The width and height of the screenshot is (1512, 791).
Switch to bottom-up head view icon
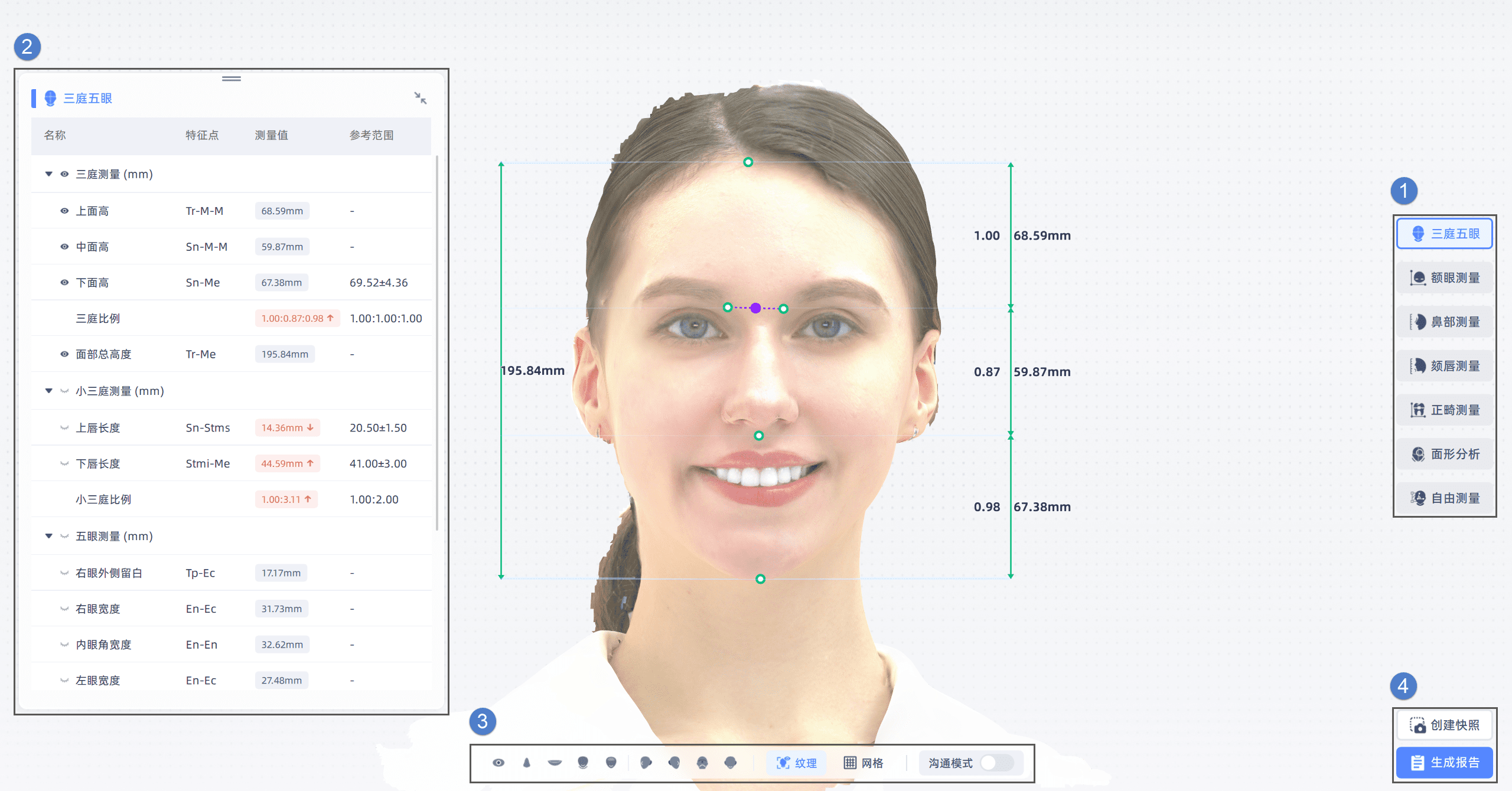702,763
